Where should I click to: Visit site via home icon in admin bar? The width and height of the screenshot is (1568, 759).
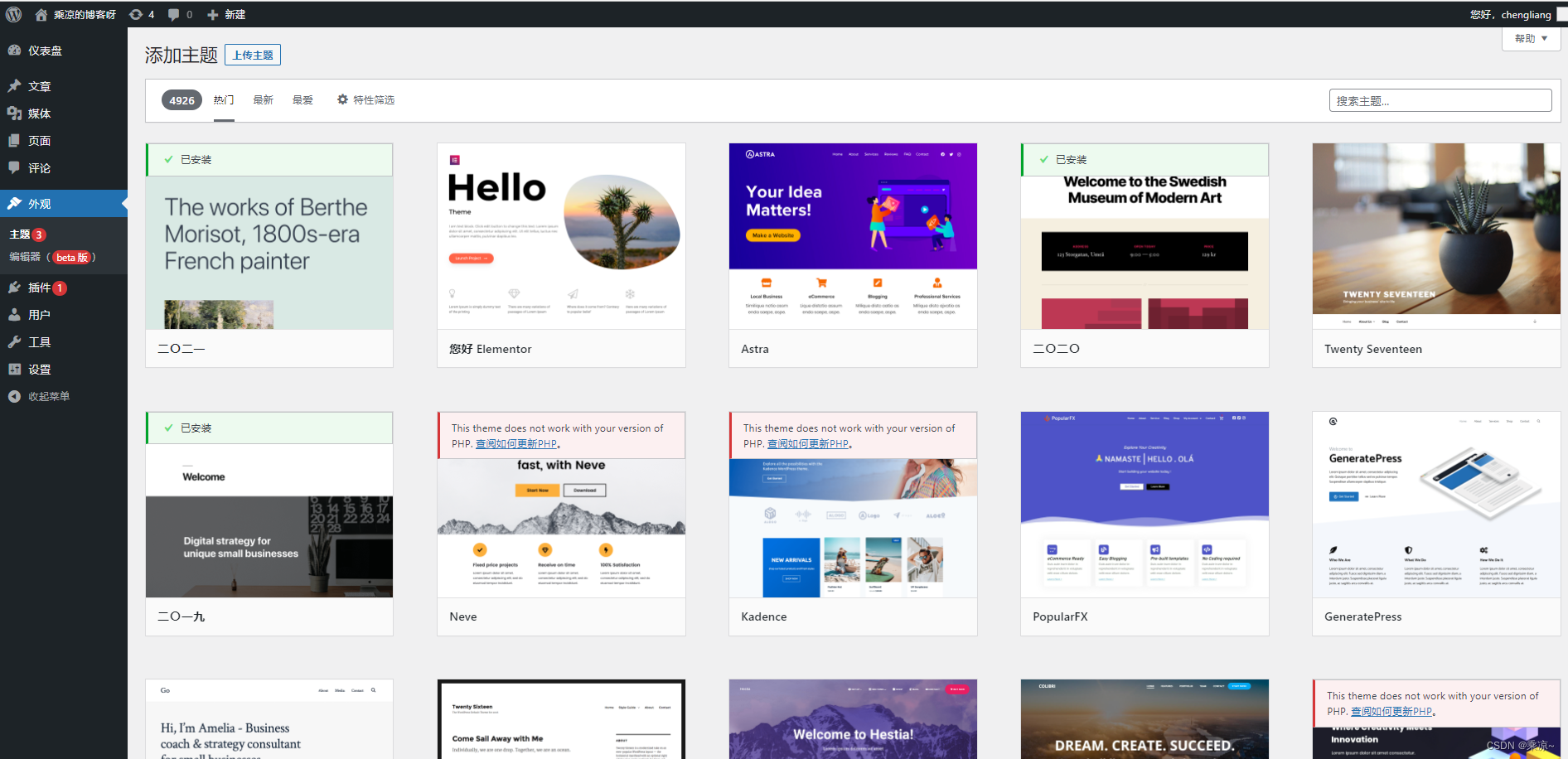(41, 14)
